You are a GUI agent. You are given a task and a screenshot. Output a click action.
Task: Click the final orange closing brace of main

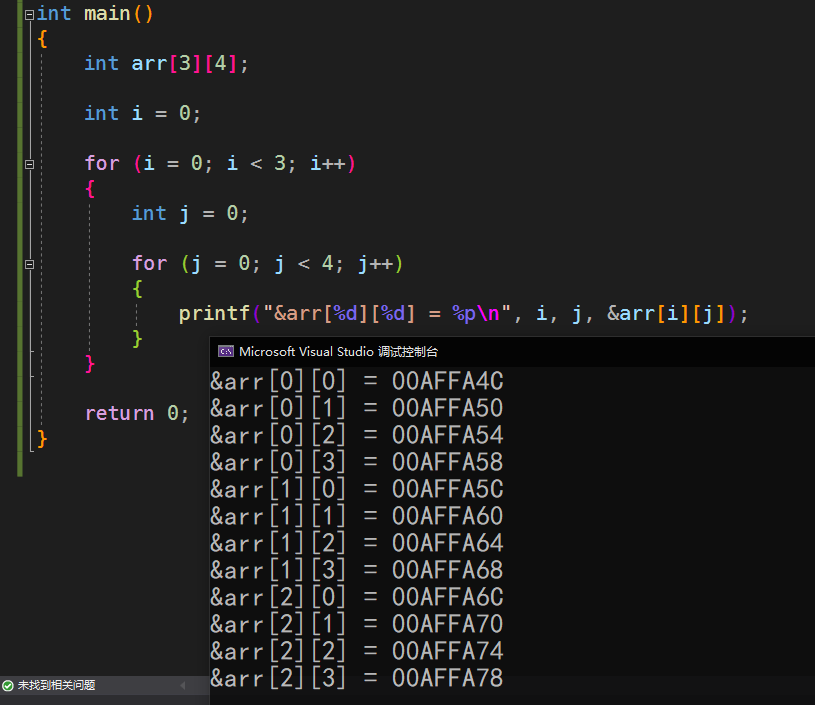point(42,439)
